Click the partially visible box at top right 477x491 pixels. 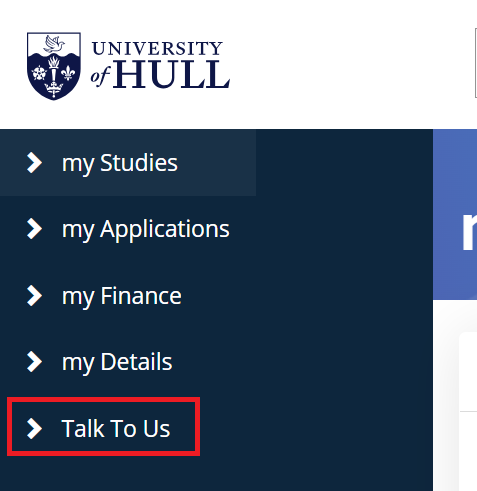(476, 63)
